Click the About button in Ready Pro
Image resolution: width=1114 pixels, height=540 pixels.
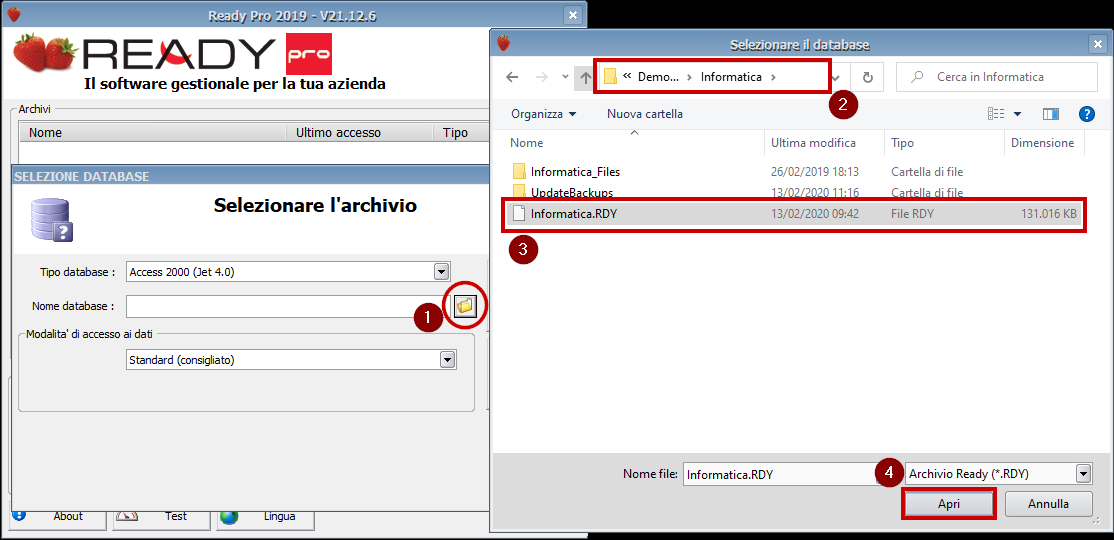(57, 517)
